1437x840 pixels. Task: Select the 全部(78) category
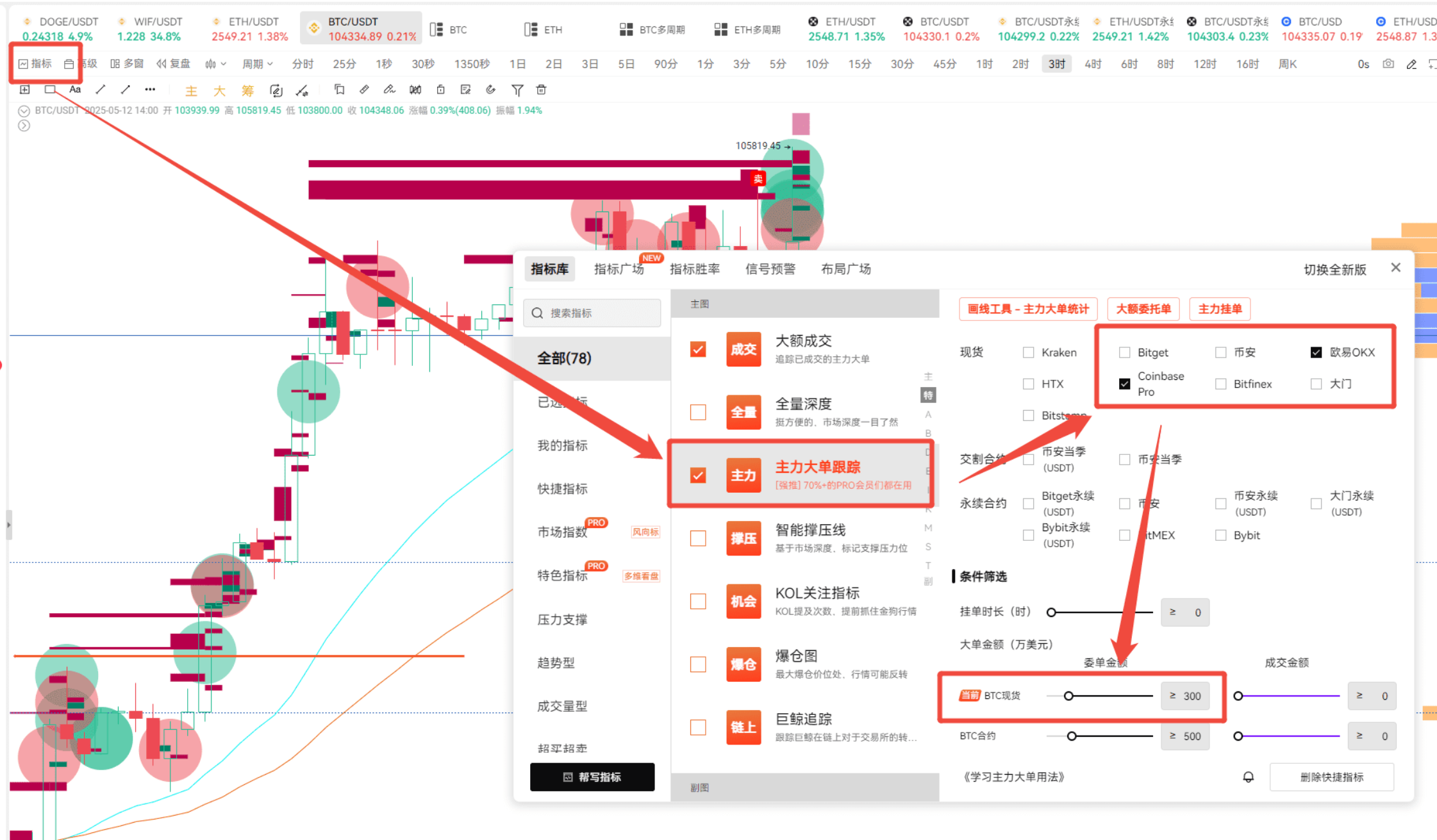pyautogui.click(x=592, y=358)
